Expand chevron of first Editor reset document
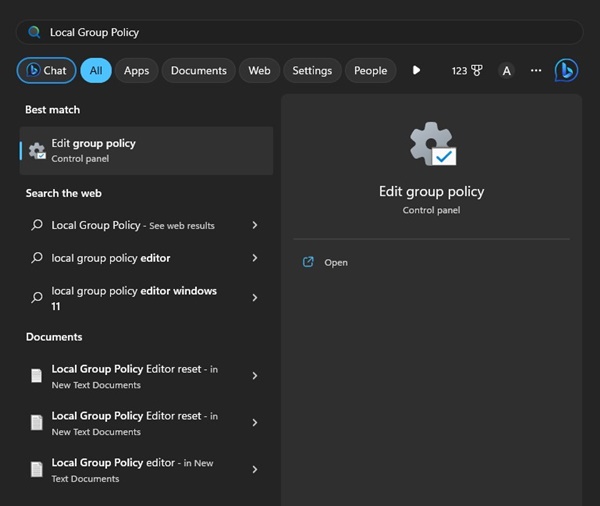This screenshot has width=600, height=506. point(255,376)
